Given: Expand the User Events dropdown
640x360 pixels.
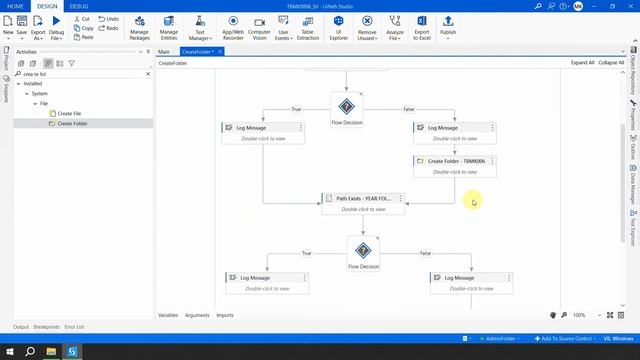Looking at the screenshot, I should click(283, 28).
